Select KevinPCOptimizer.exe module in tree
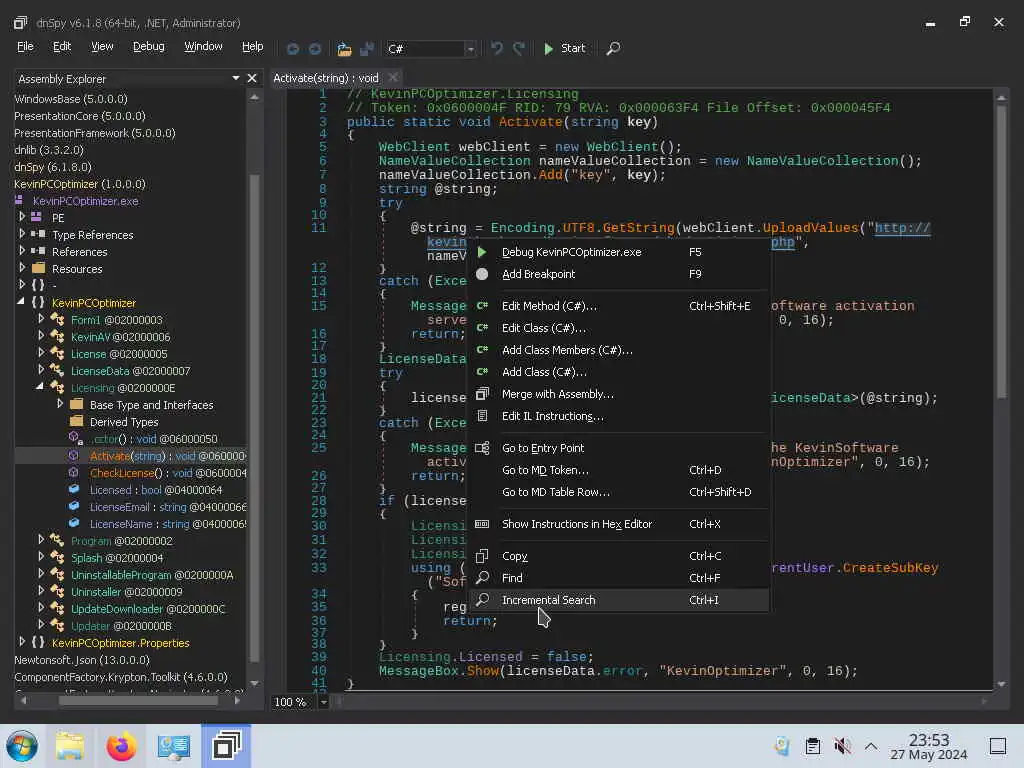The width and height of the screenshot is (1024, 768). coord(86,201)
